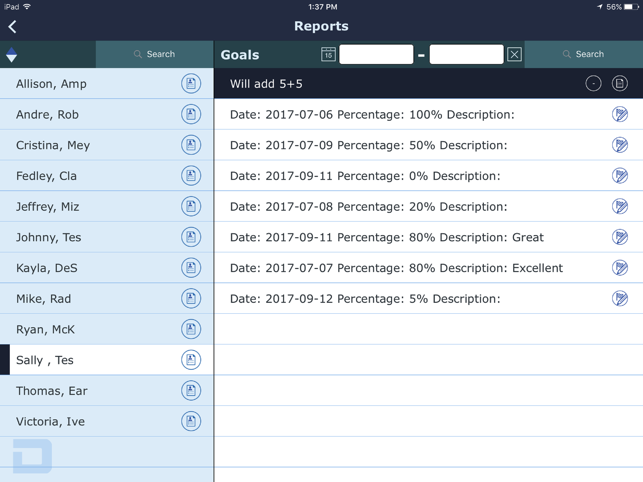Edit the 80% 'Excellent' entry
The width and height of the screenshot is (643, 482).
(x=620, y=268)
